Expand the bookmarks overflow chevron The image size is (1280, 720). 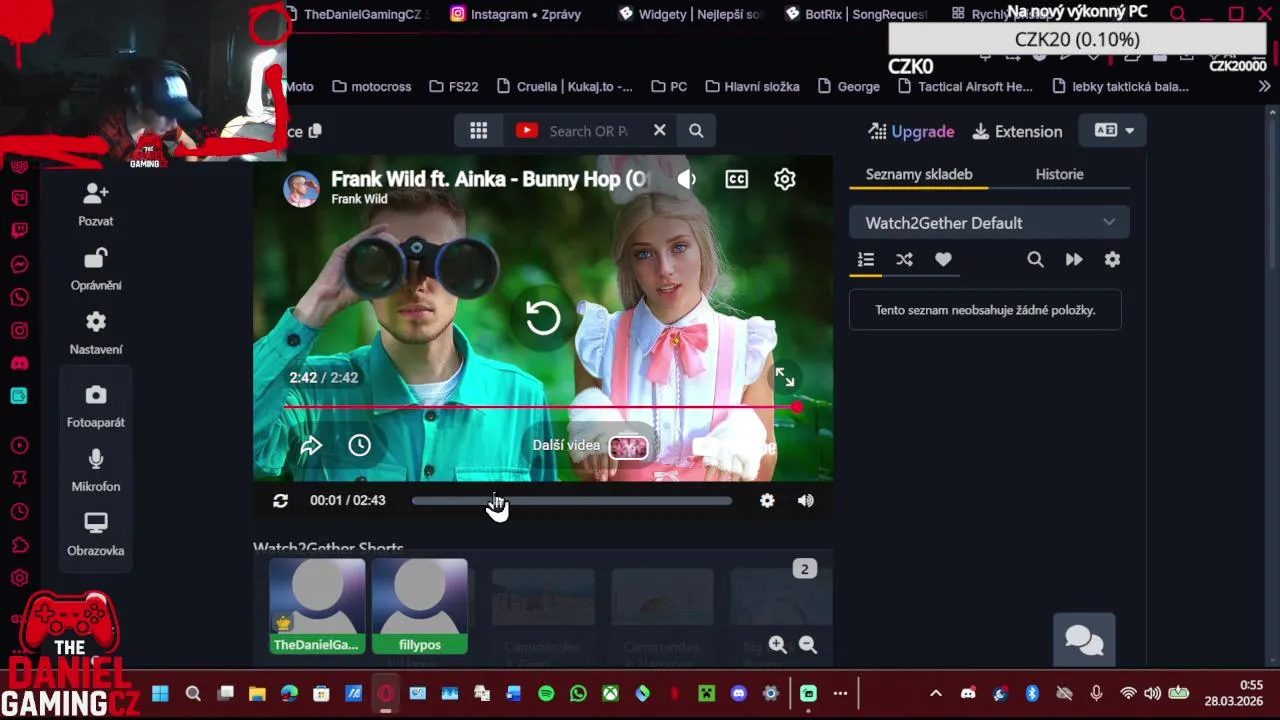[x=1264, y=87]
